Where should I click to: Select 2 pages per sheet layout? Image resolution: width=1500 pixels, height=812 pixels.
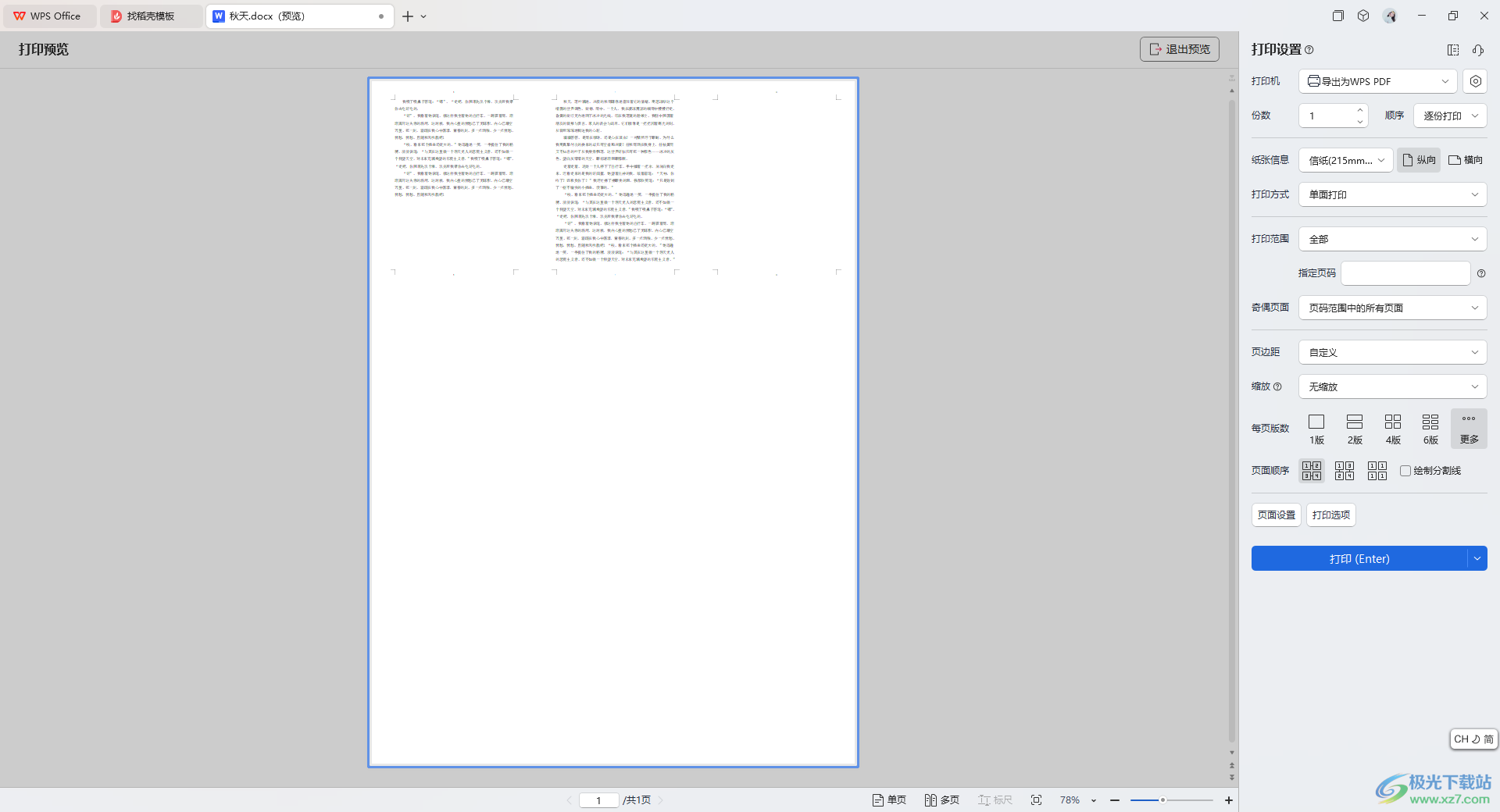pos(1355,429)
